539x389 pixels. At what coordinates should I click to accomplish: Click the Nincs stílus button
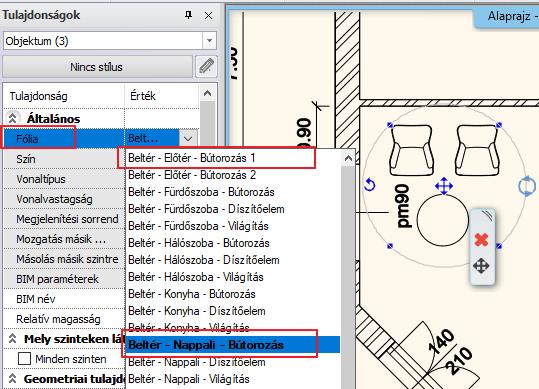pos(97,67)
